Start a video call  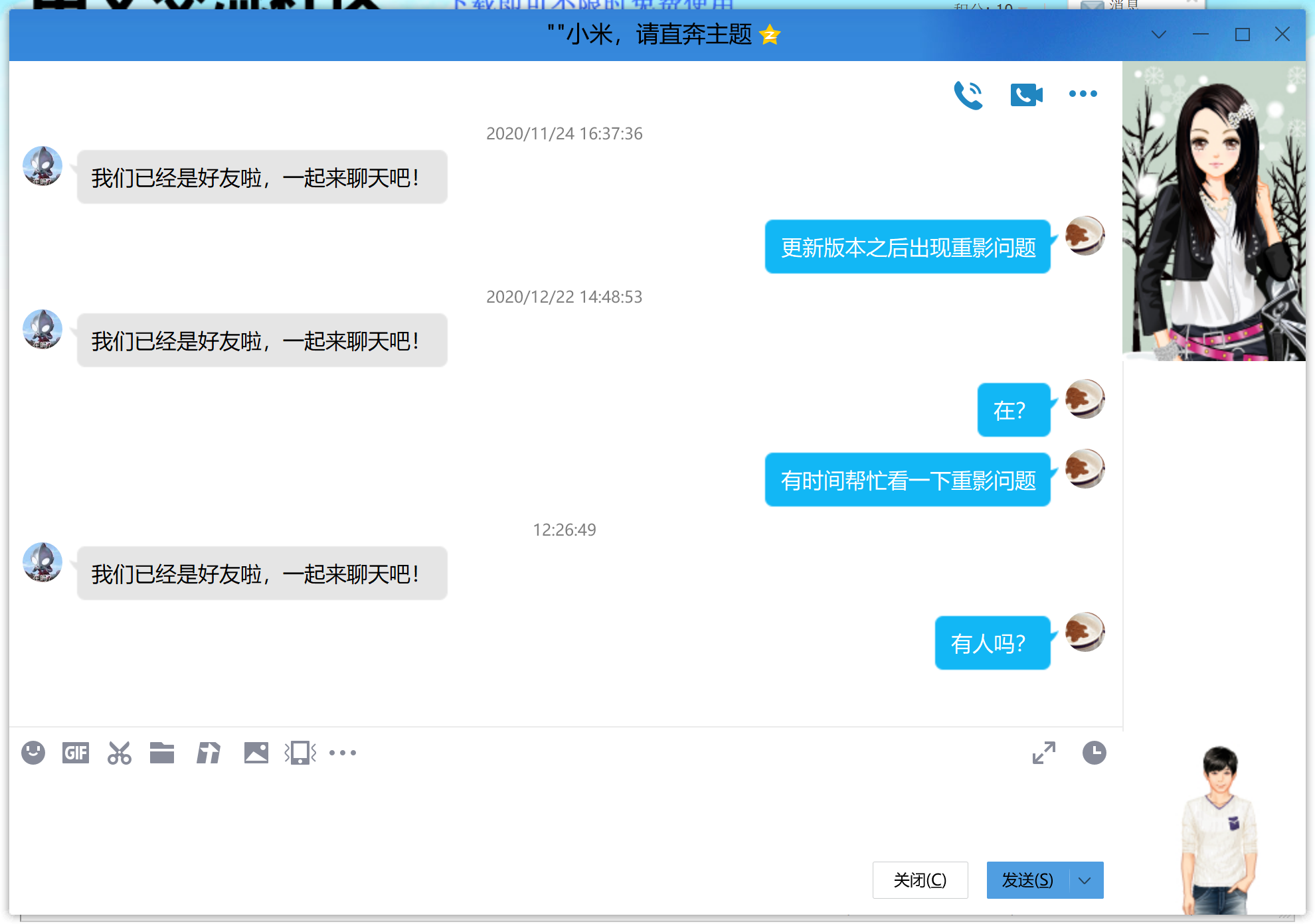[1025, 94]
